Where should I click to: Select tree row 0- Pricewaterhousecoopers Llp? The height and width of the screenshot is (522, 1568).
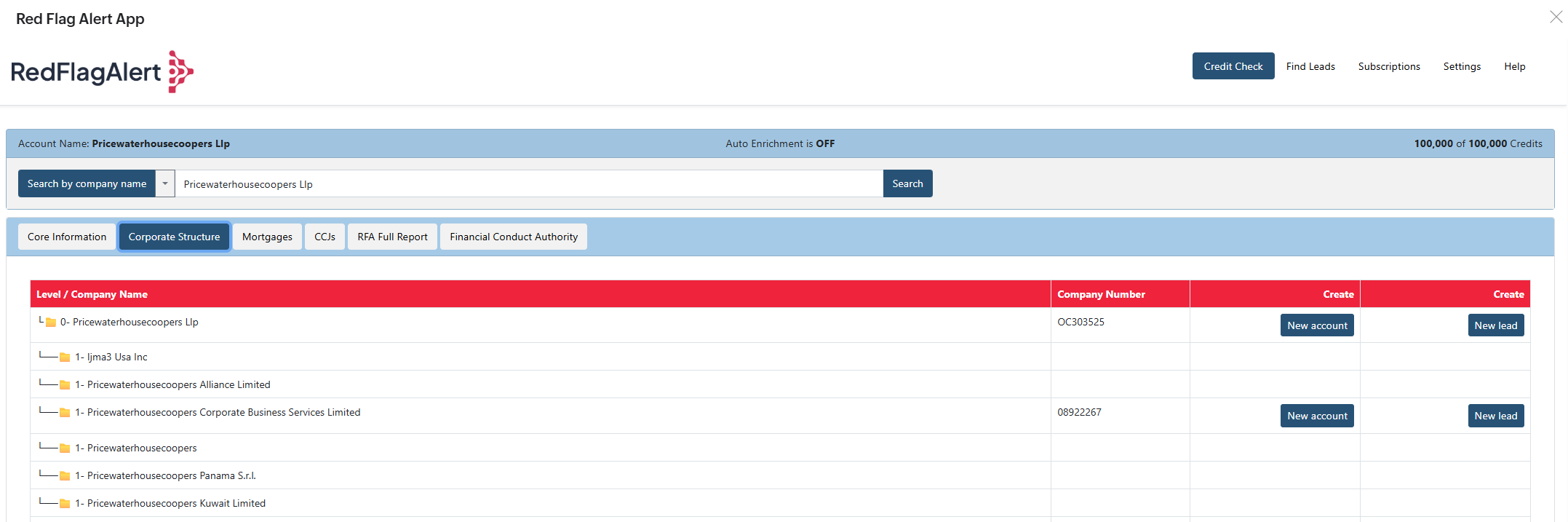[x=780, y=325]
